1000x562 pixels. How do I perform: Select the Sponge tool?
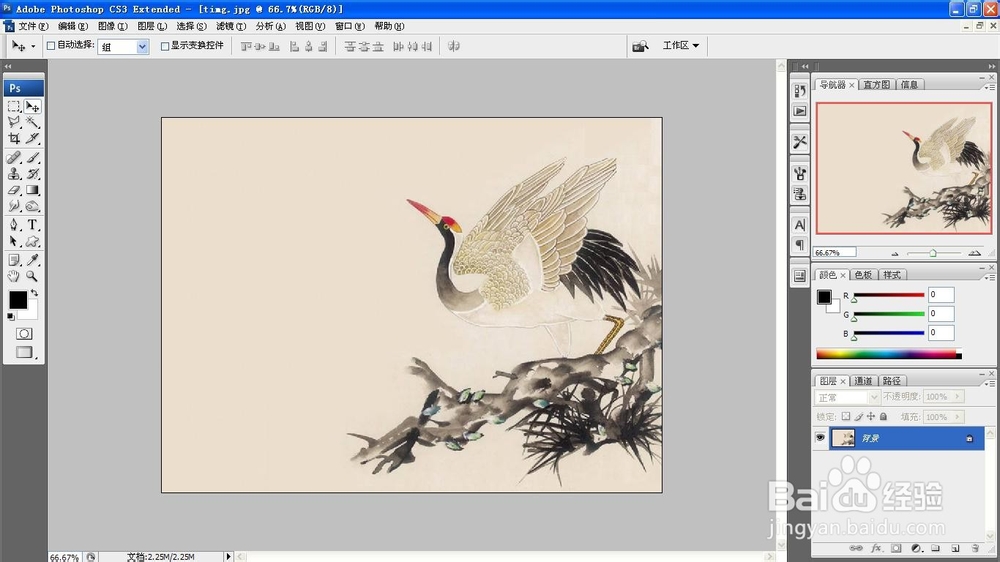click(x=33, y=206)
